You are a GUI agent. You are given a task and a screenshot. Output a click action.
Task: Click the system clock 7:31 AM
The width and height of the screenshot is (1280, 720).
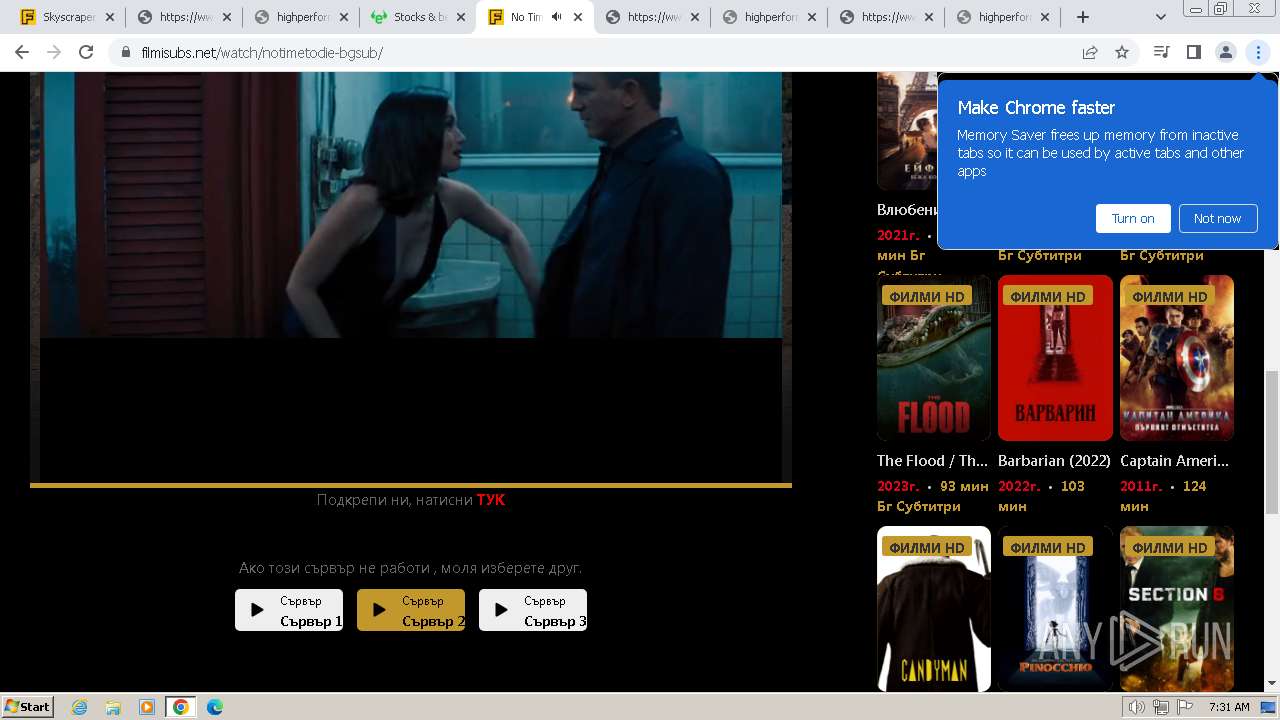[x=1229, y=707]
